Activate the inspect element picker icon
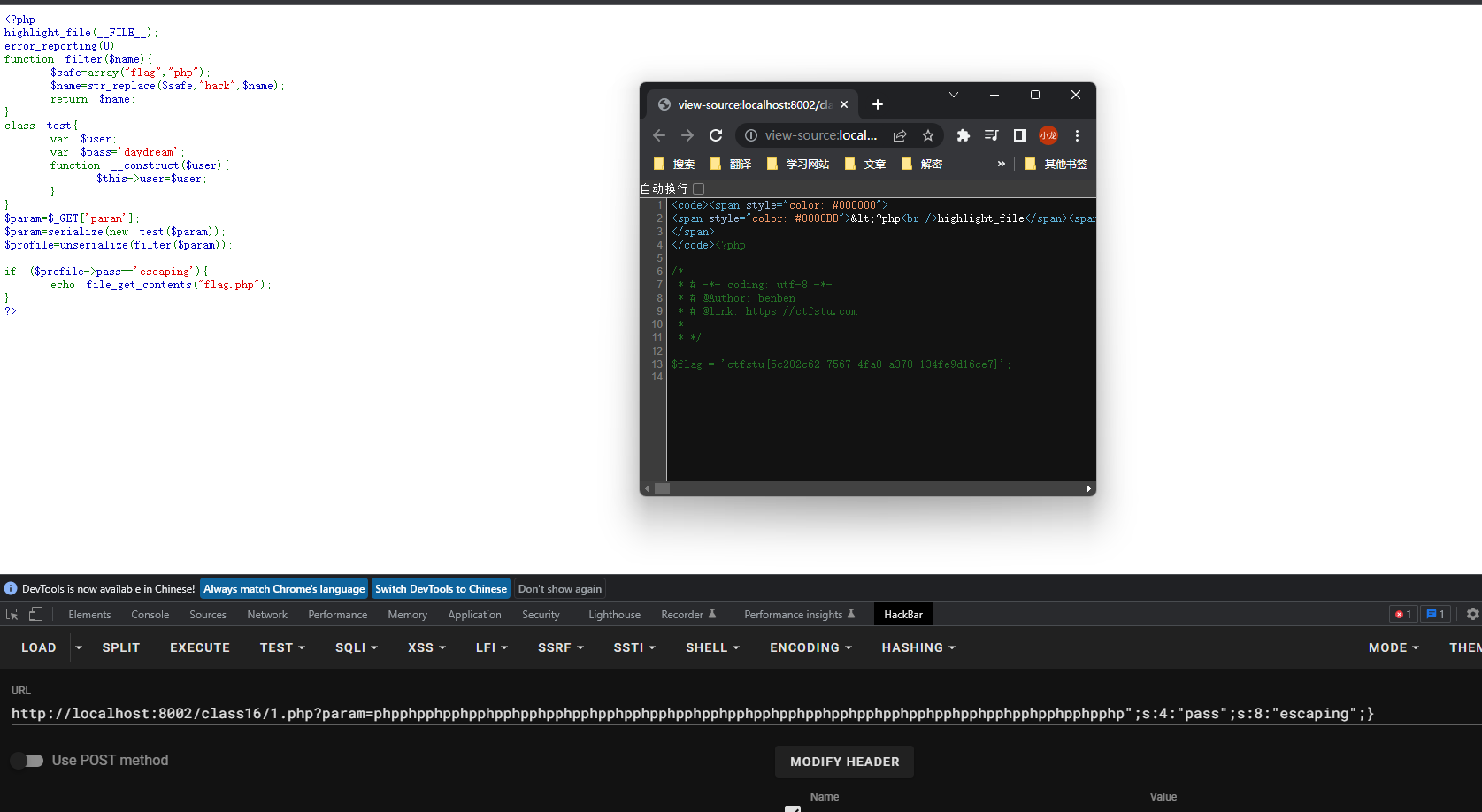 tap(12, 614)
